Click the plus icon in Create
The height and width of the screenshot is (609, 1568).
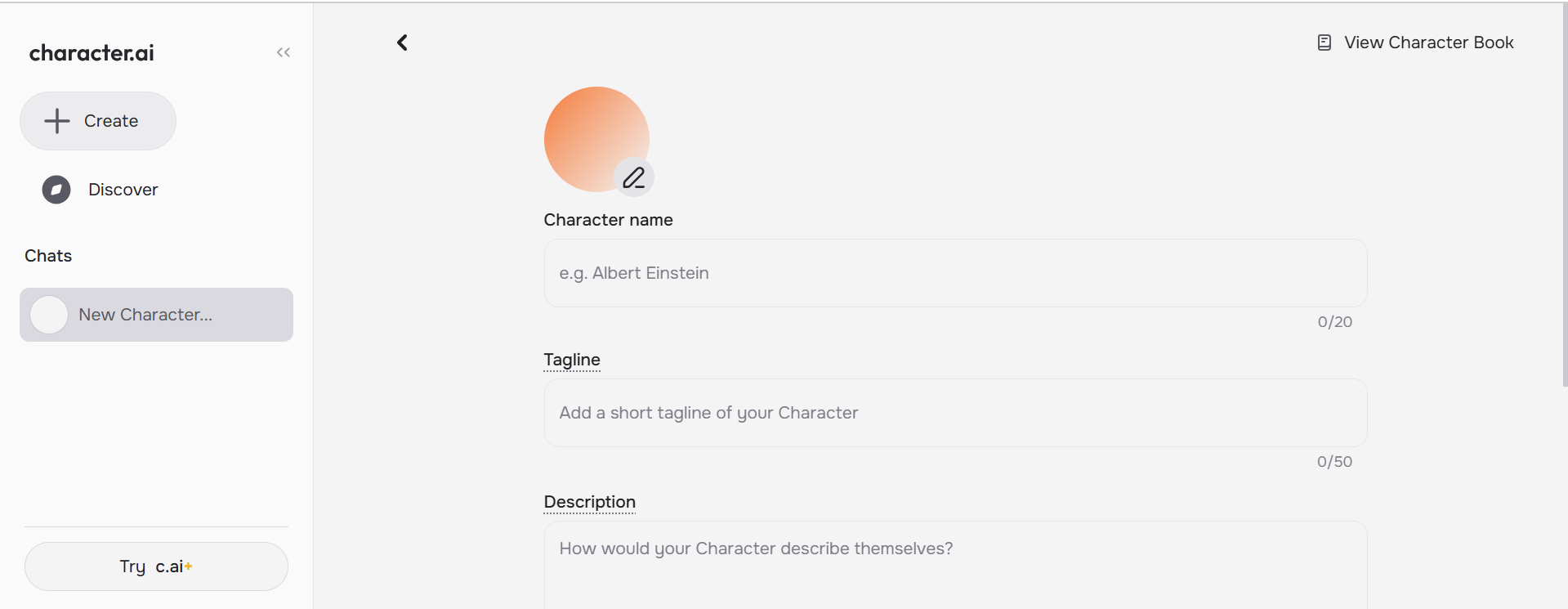coord(57,121)
